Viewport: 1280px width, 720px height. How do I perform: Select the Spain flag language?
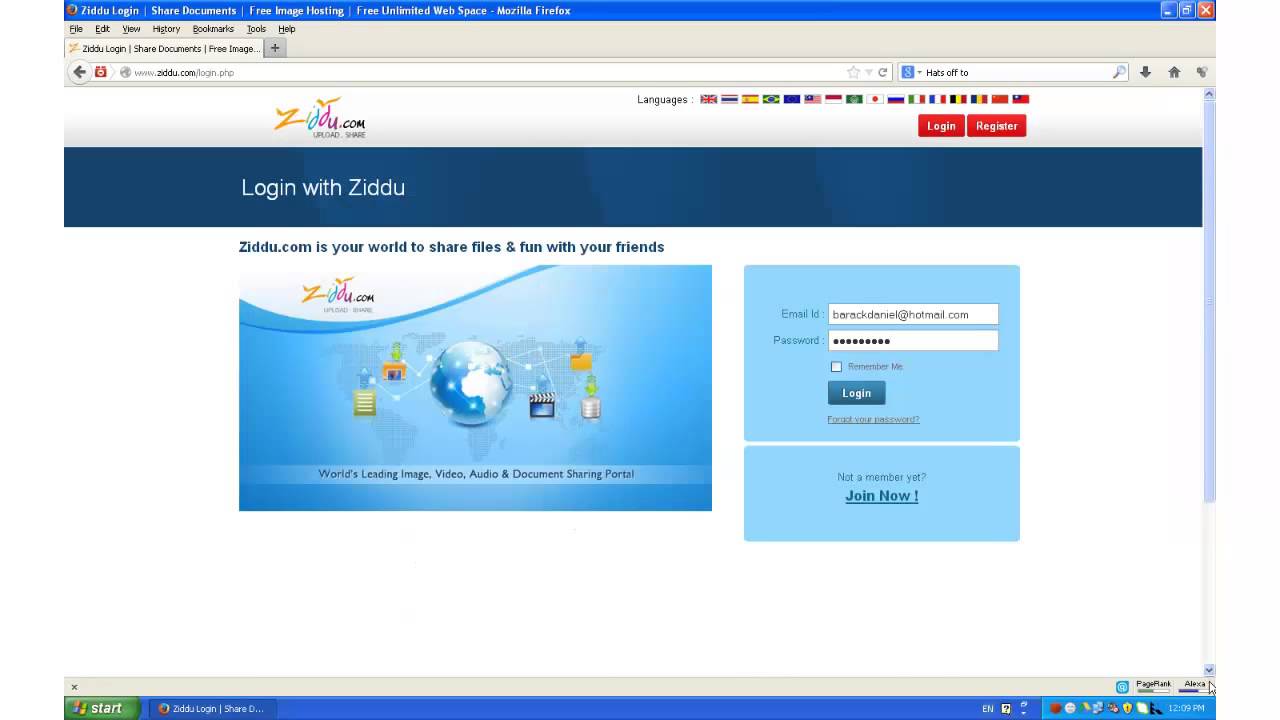(750, 99)
